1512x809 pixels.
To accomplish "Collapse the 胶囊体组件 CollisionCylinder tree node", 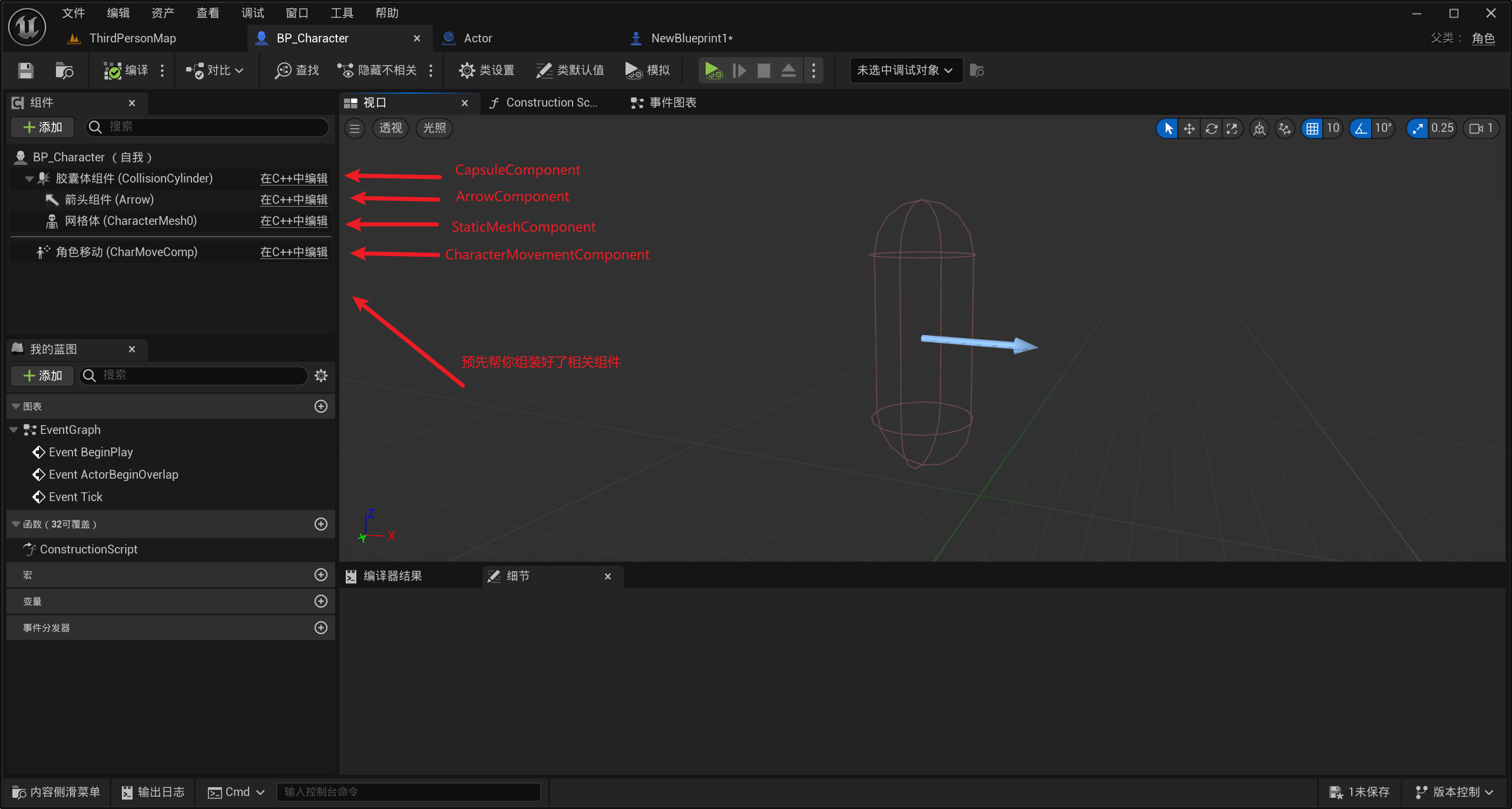I will (x=29, y=178).
